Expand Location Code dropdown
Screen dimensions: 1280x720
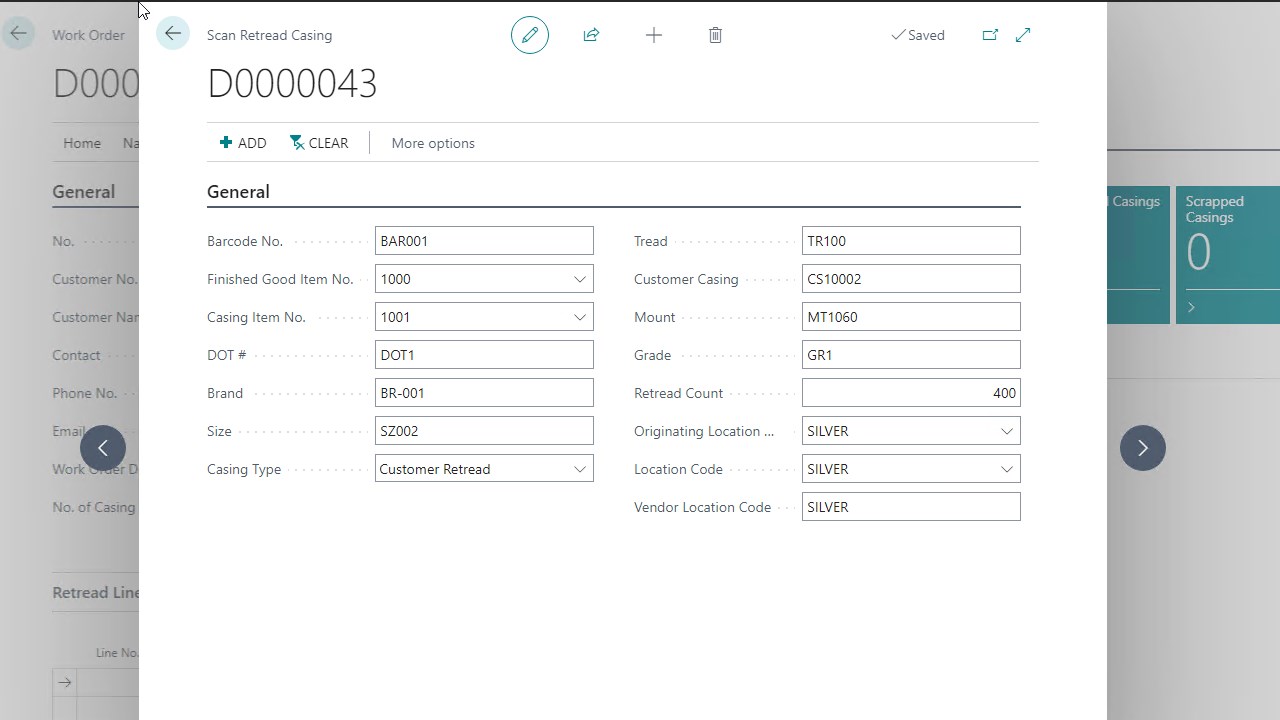click(1006, 469)
